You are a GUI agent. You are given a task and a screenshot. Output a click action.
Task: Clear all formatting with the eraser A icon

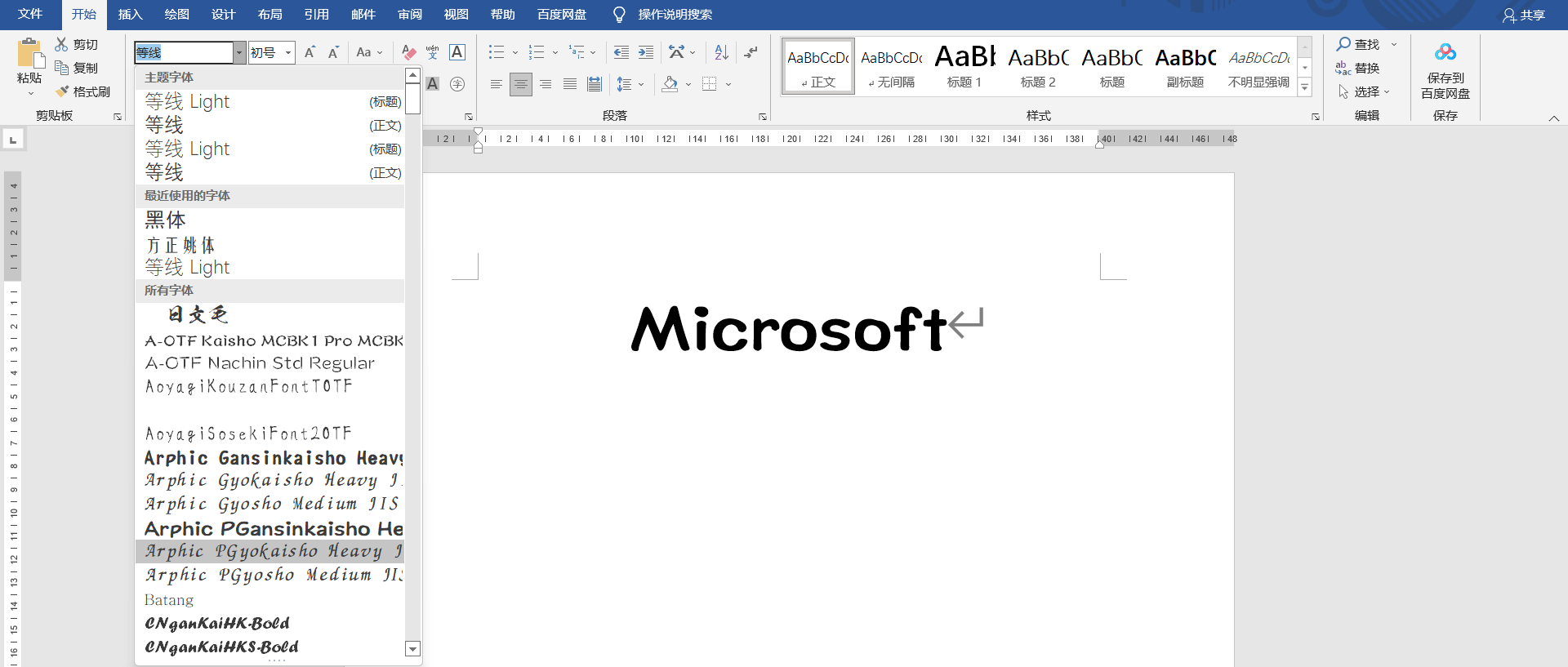tap(408, 52)
